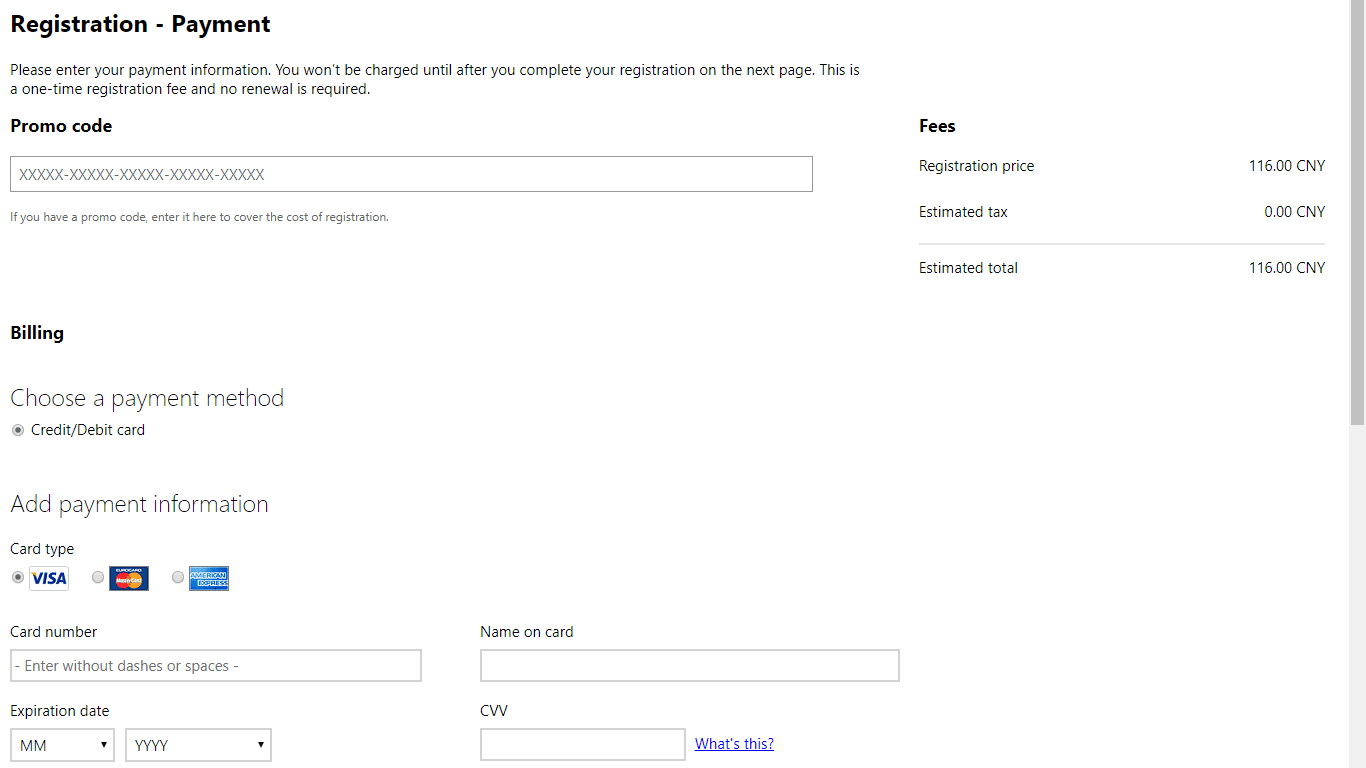
Task: Click into the Card number field
Action: tap(216, 666)
